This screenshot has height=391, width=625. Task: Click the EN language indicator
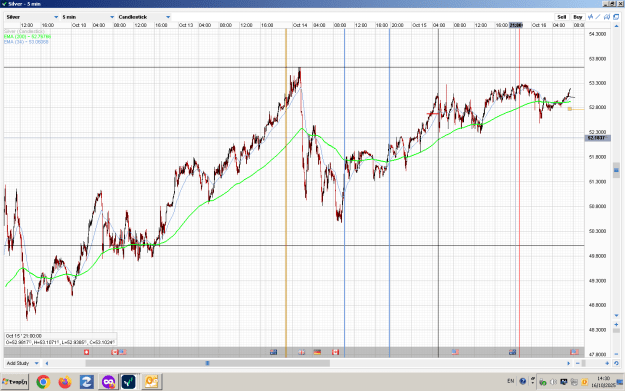pyautogui.click(x=511, y=381)
